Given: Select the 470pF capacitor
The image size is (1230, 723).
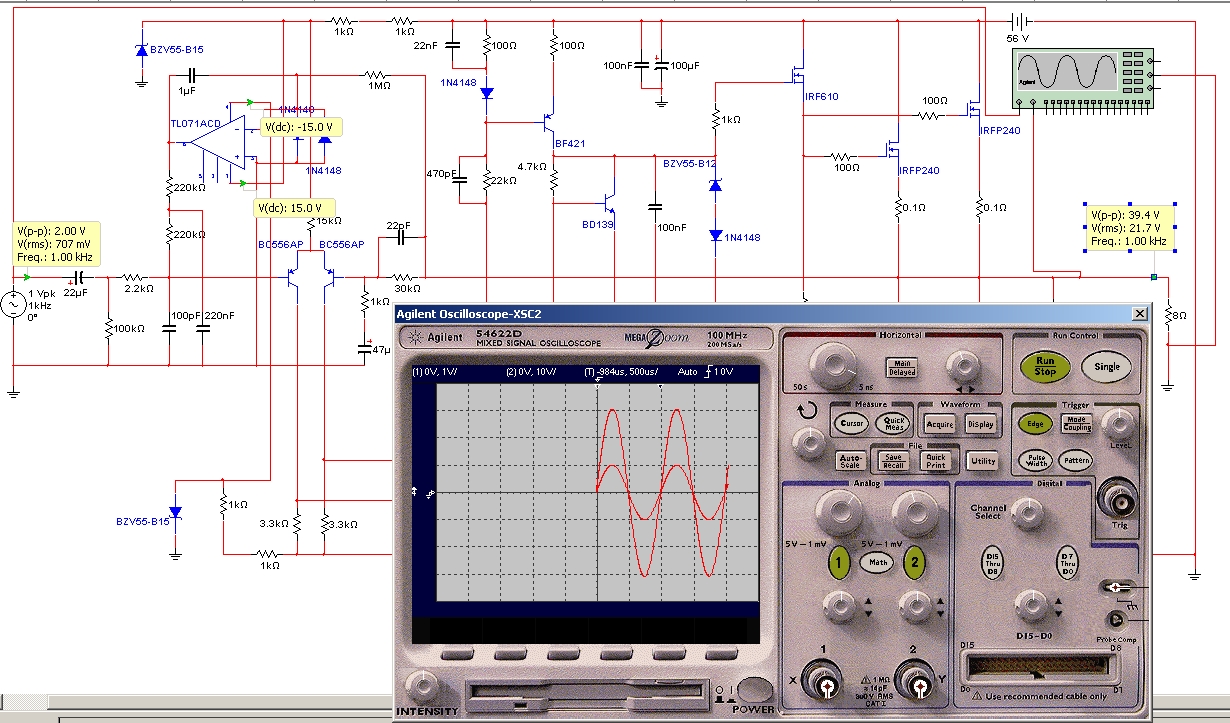Looking at the screenshot, I should [461, 181].
